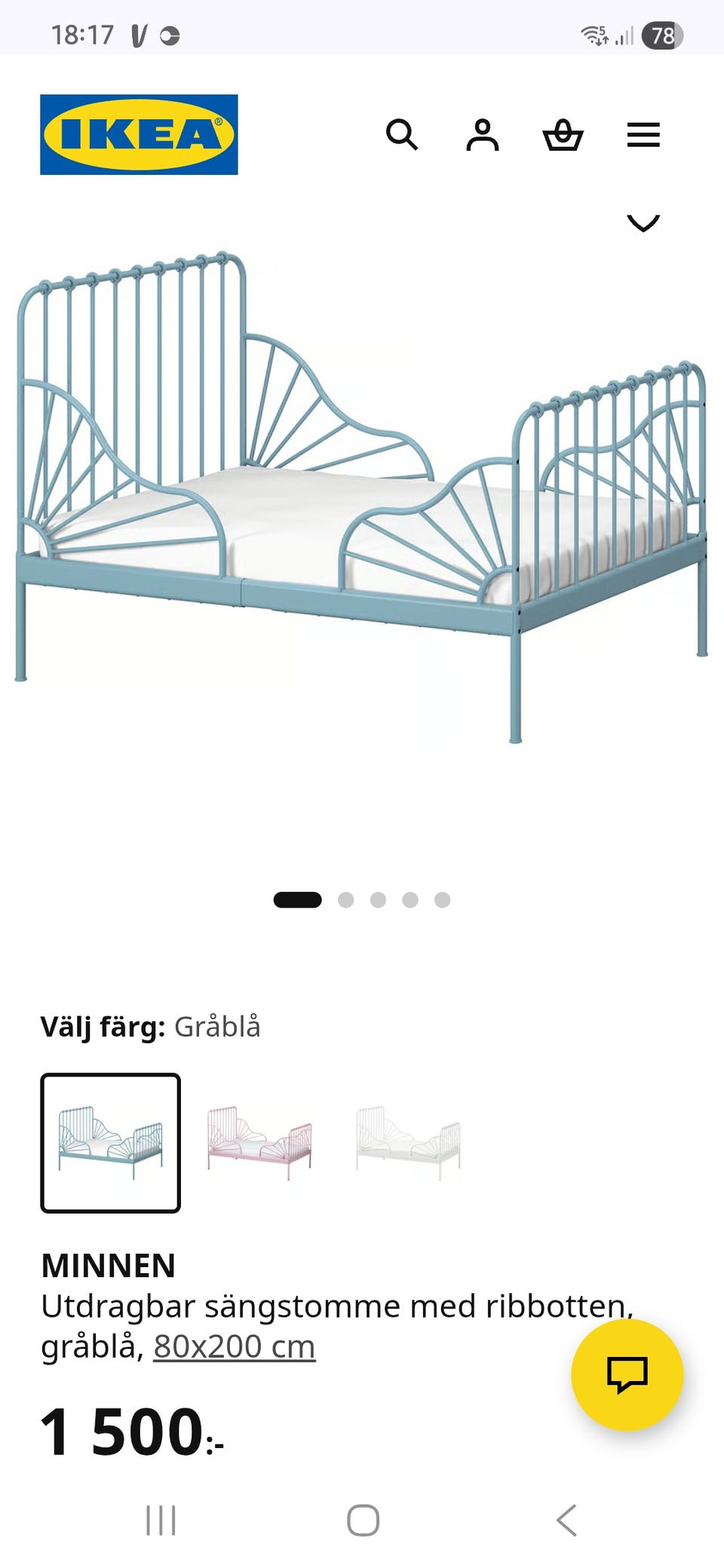This screenshot has width=724, height=1568.
Task: Jump to fourth carousel image dot
Action: coord(410,899)
